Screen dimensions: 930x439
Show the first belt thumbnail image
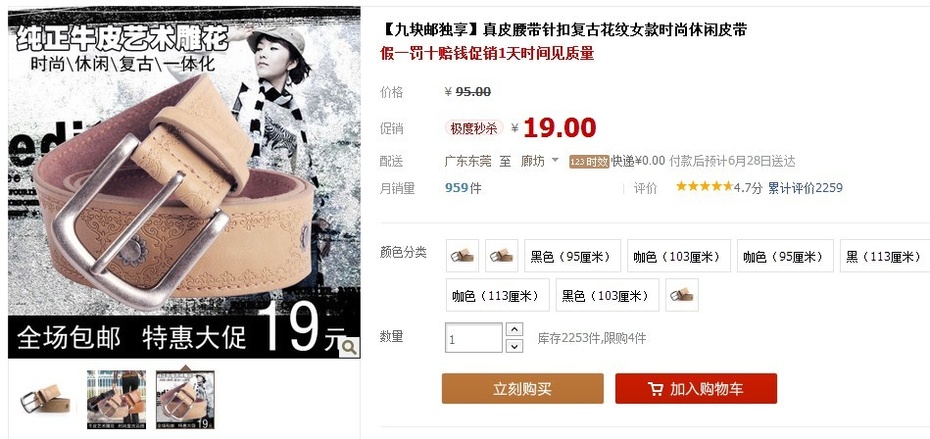[46, 399]
